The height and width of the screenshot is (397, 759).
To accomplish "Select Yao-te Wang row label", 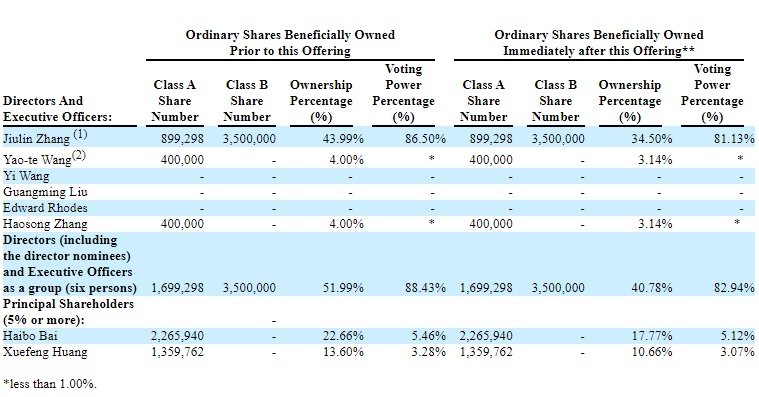I will point(44,158).
